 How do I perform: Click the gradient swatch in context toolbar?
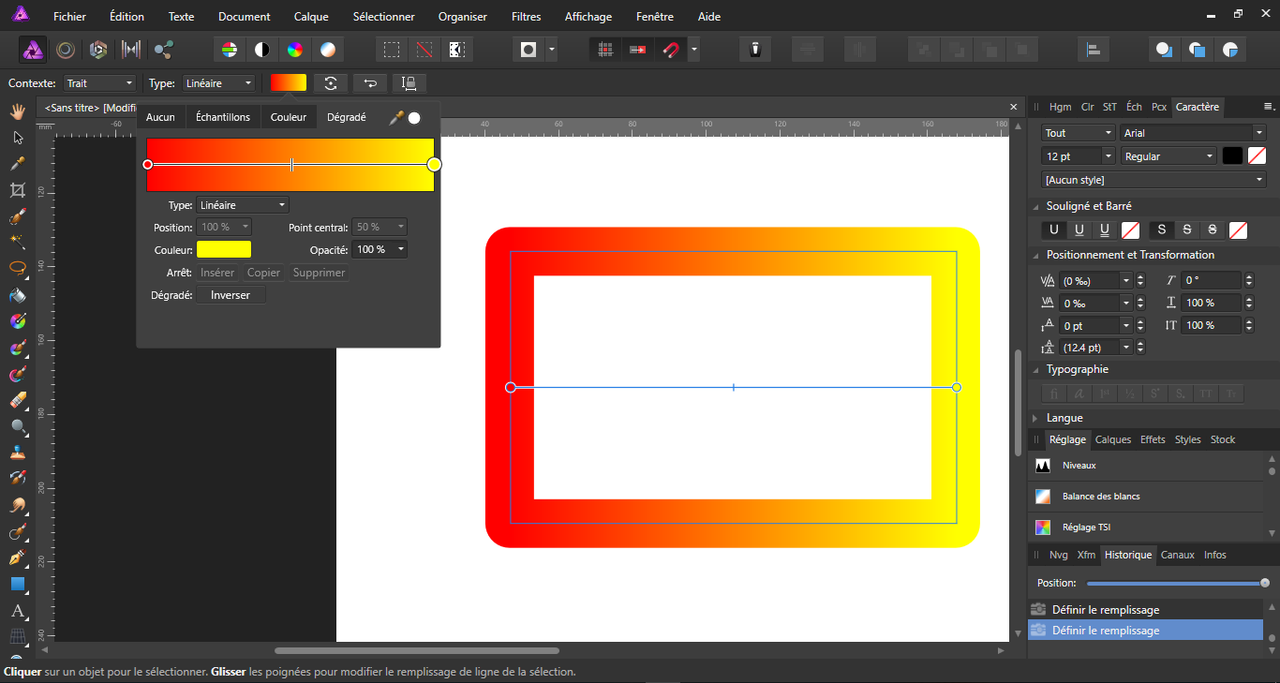288,83
